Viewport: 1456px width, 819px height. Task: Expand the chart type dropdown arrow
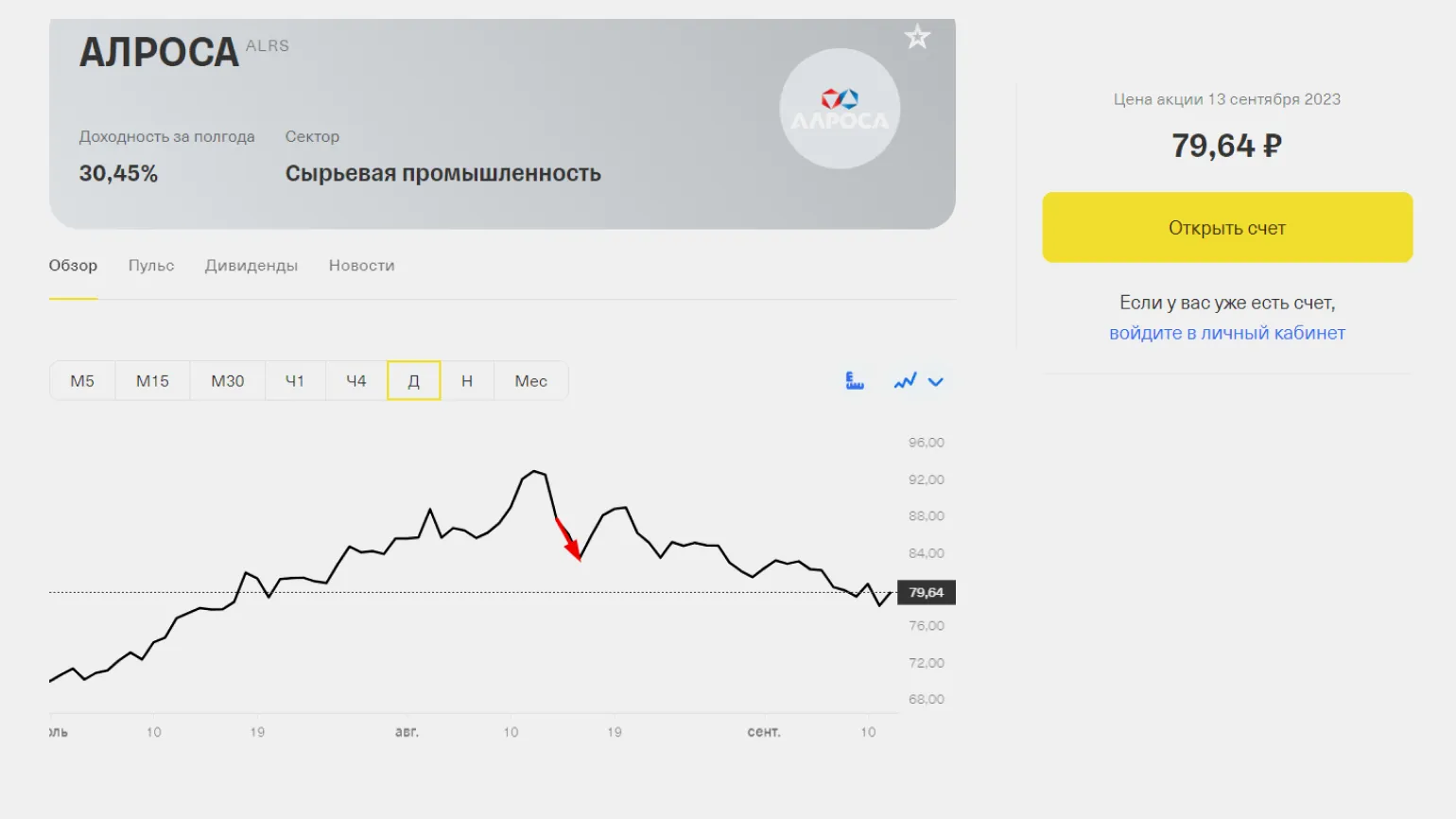[936, 382]
